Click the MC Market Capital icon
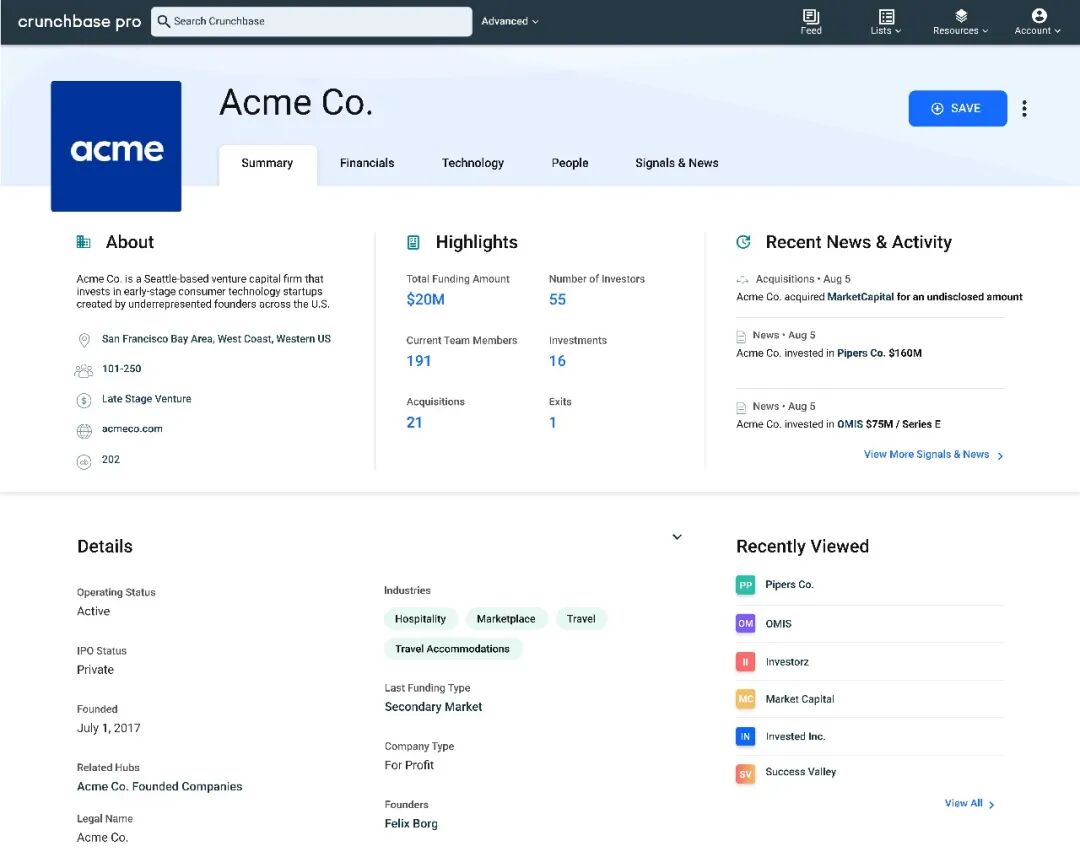The image size is (1080, 857). [745, 699]
